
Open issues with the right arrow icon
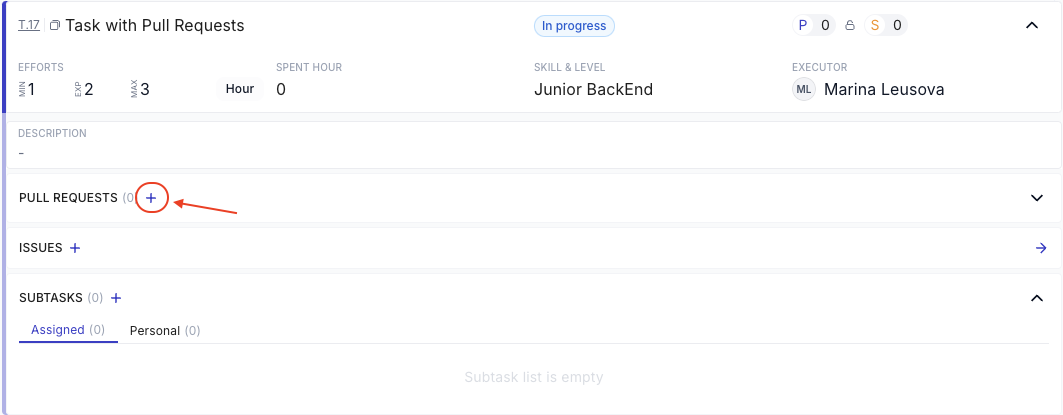(x=1041, y=248)
